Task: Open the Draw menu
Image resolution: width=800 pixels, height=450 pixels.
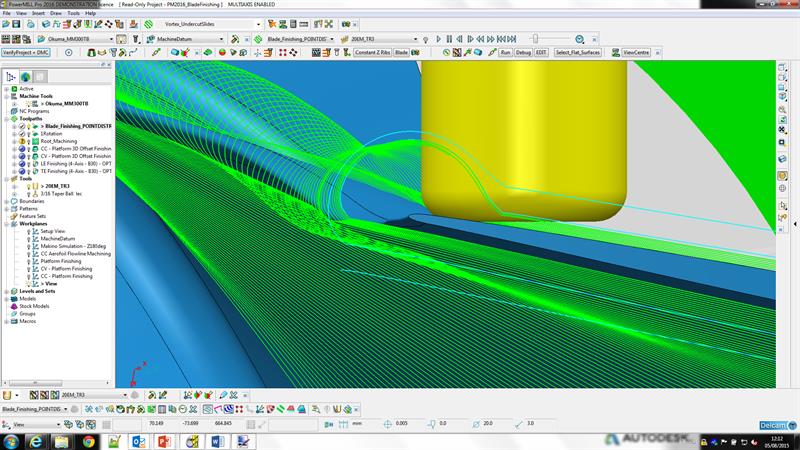Action: pyautogui.click(x=56, y=13)
